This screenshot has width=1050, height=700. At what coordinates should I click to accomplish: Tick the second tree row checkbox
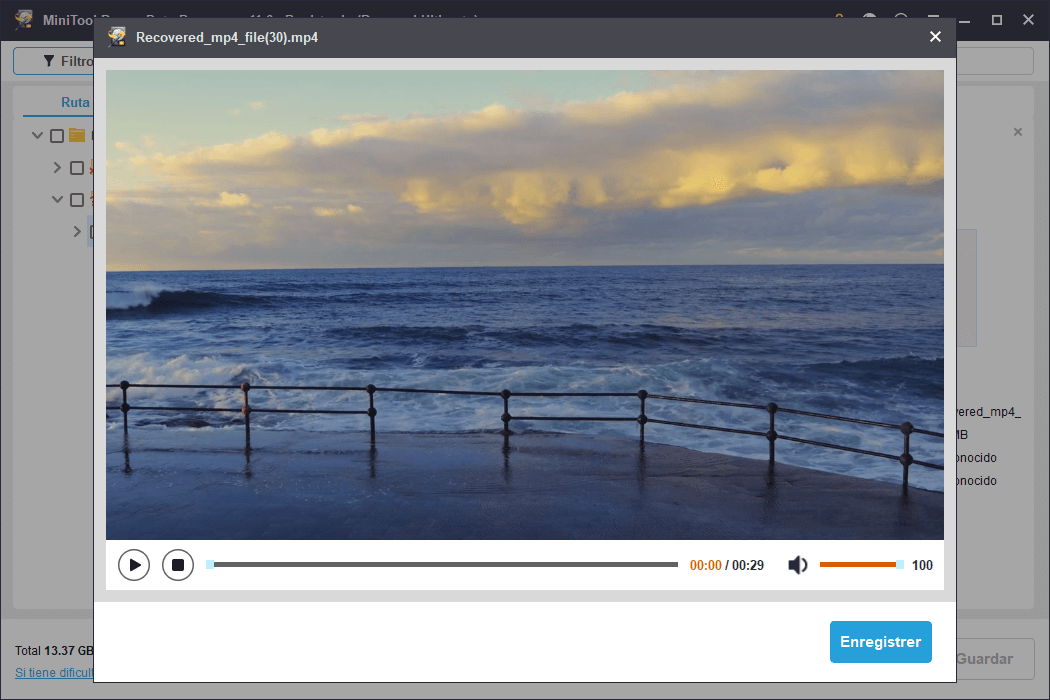[x=77, y=168]
